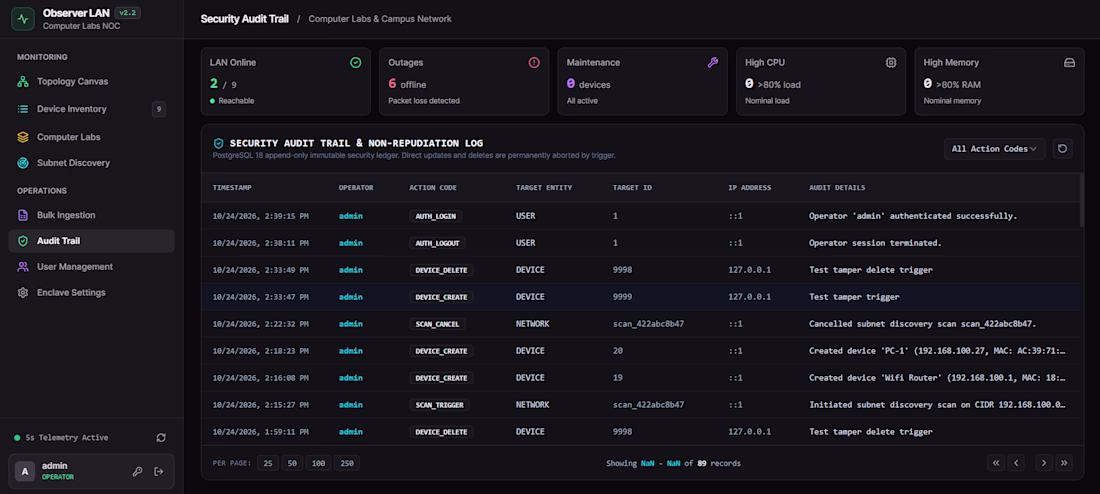Click the admin avatar letter A
This screenshot has width=1100, height=494.
pyautogui.click(x=25, y=472)
